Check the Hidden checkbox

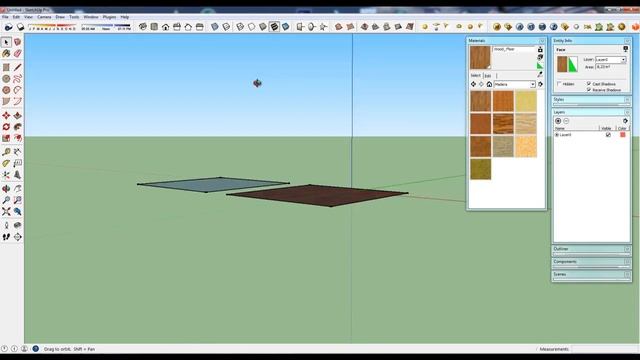pos(559,84)
